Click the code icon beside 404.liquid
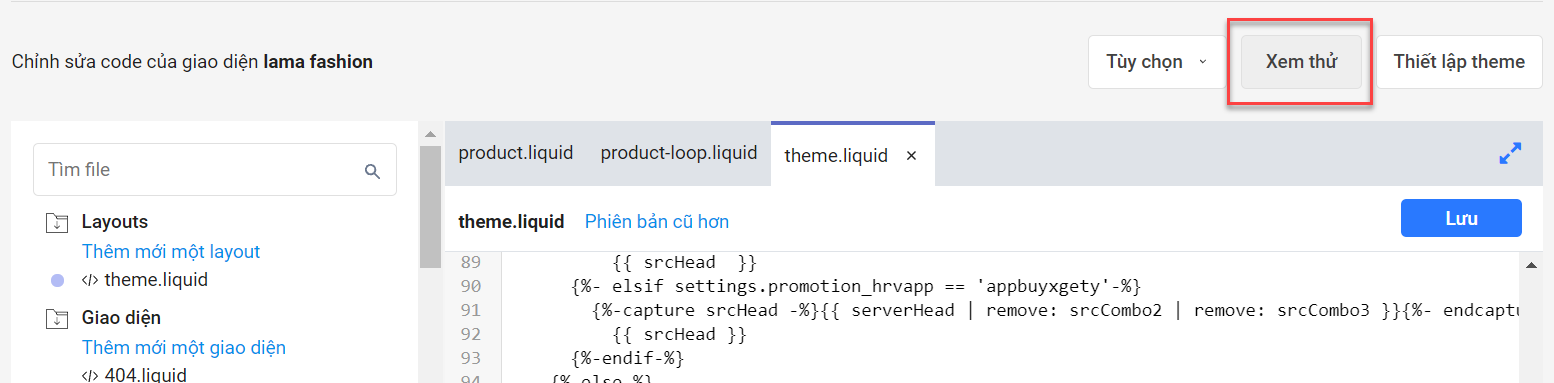The width and height of the screenshot is (1554, 383). click(90, 376)
